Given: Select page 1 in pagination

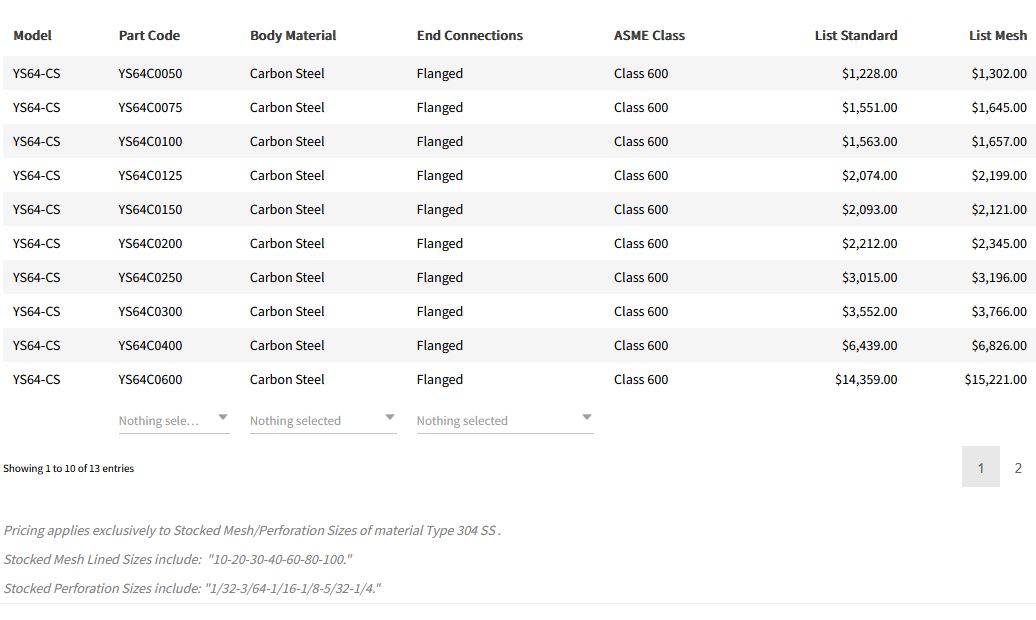Looking at the screenshot, I should coord(980,468).
